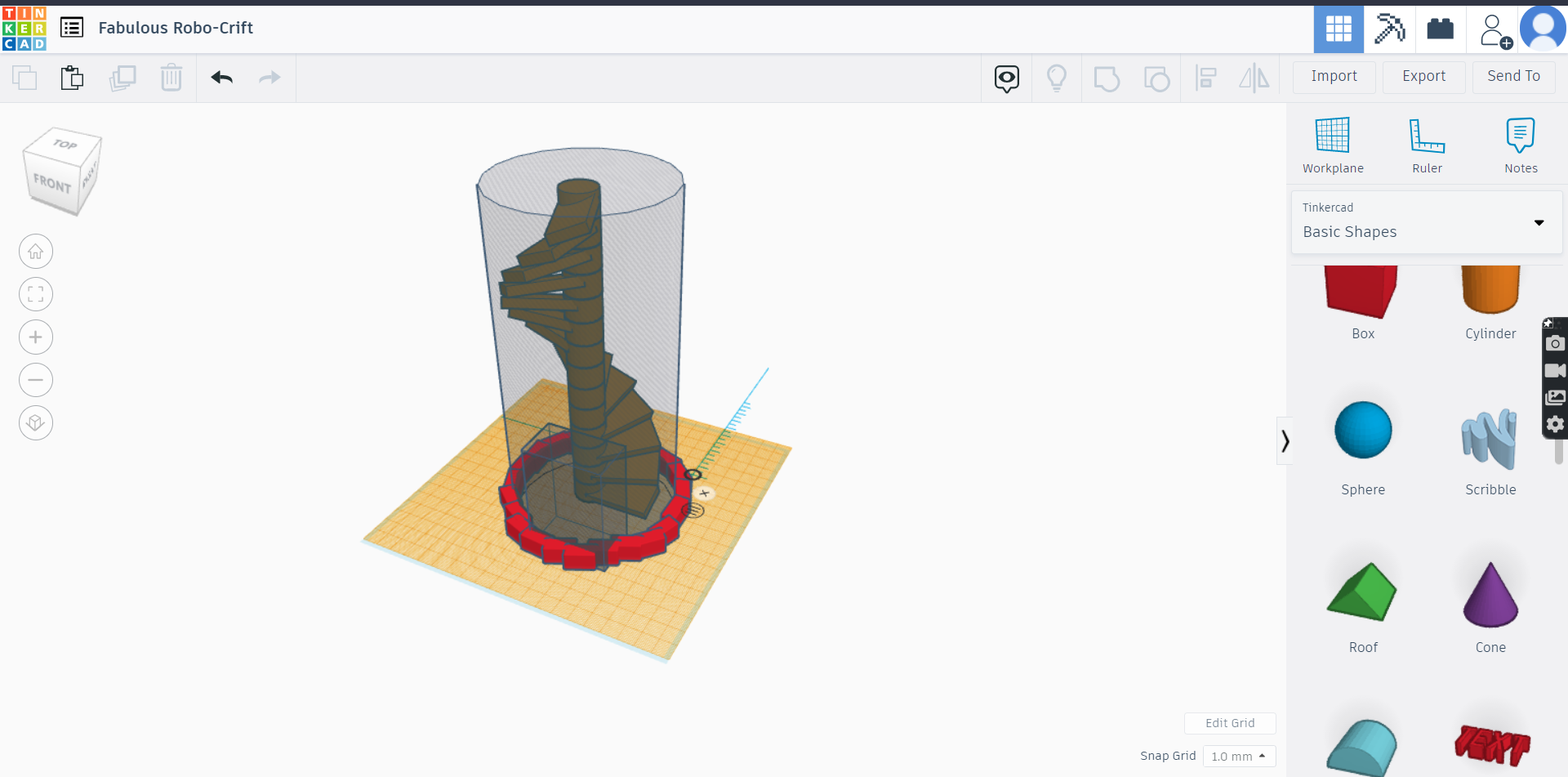1568x777 pixels.
Task: Add a Notes annotation
Action: tap(1520, 143)
